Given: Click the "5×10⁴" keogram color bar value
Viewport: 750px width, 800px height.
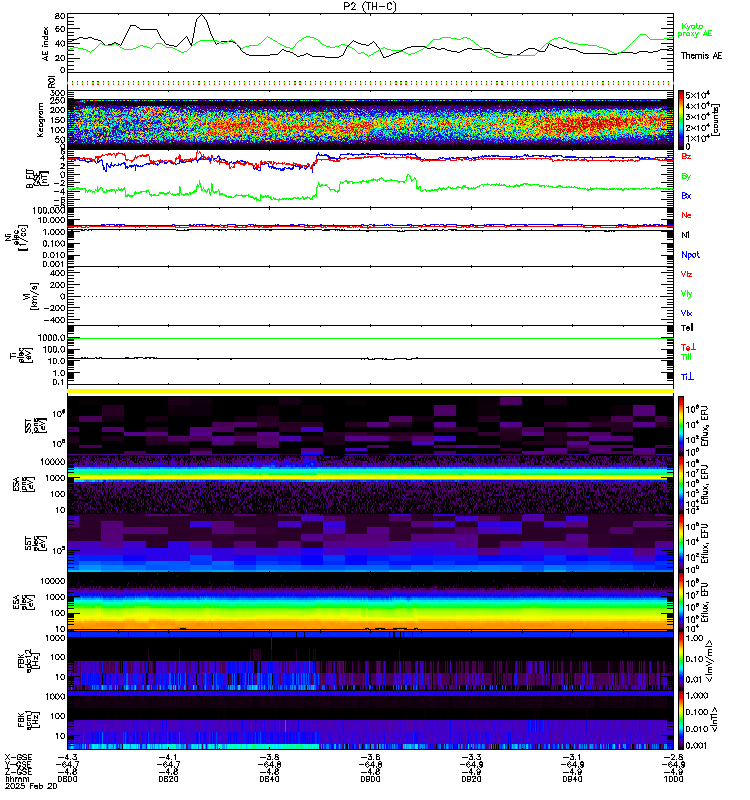Looking at the screenshot, I should click(697, 95).
